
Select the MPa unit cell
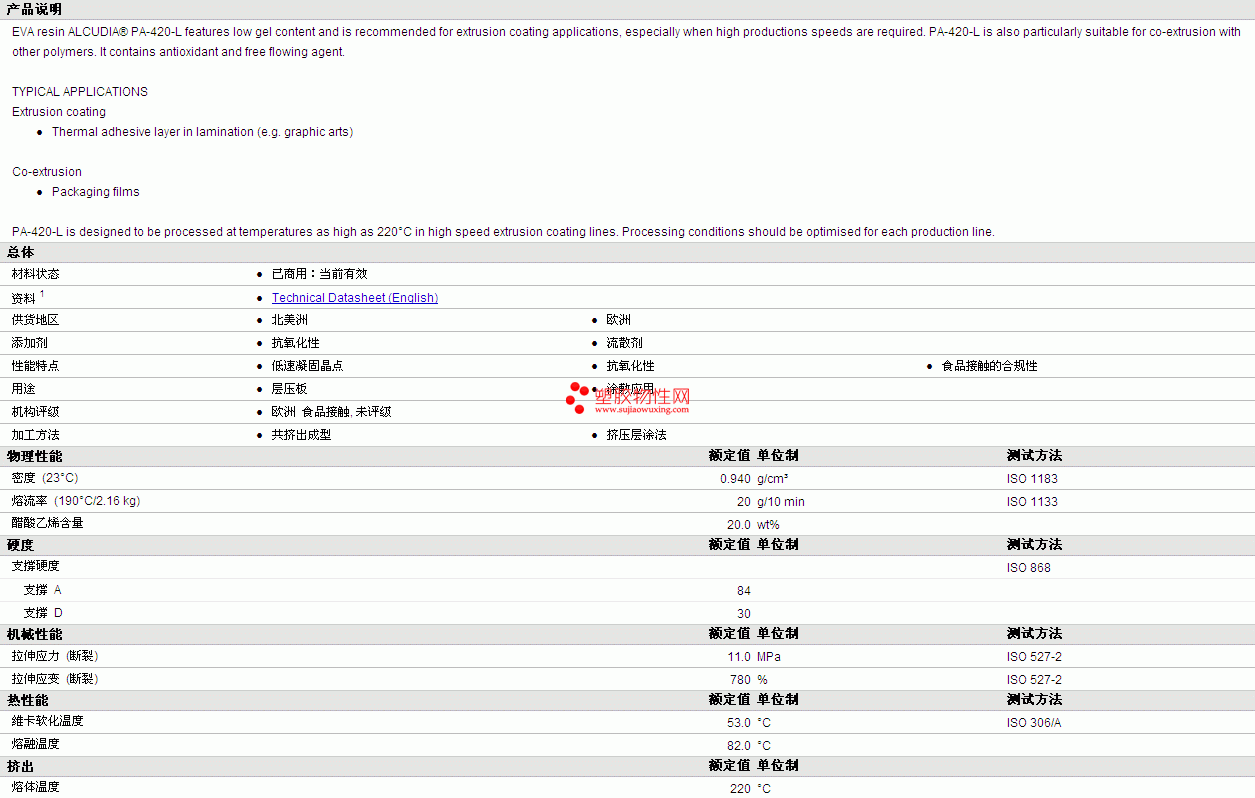[769, 657]
